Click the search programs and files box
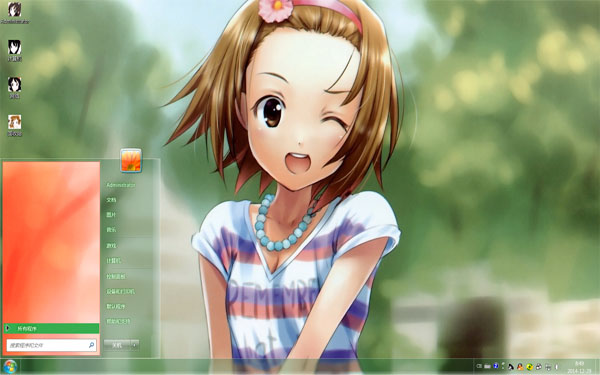 point(51,345)
